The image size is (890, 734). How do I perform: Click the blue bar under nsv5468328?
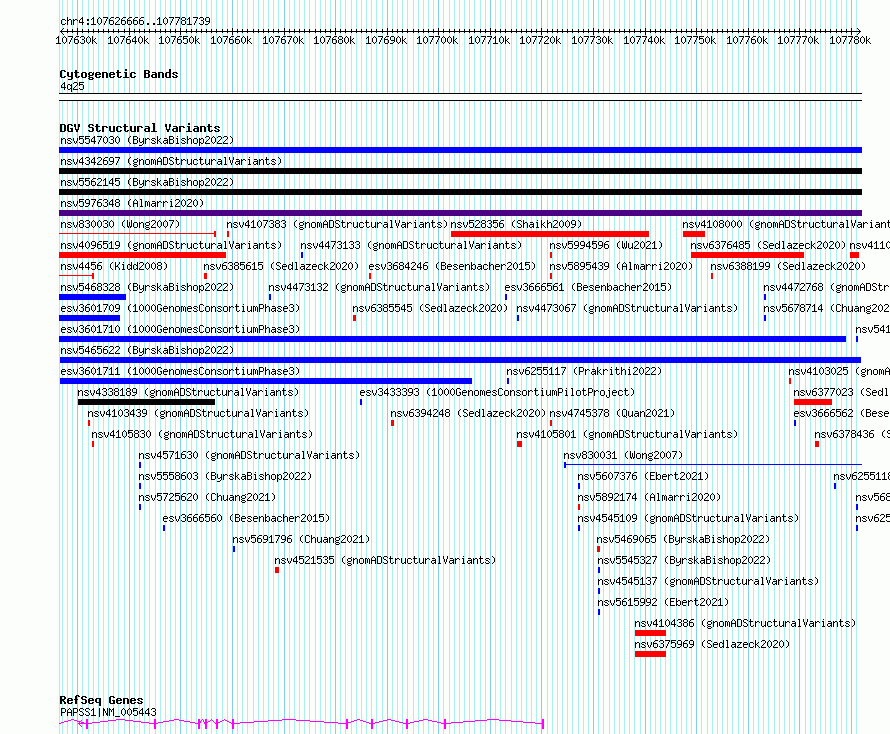[93, 297]
